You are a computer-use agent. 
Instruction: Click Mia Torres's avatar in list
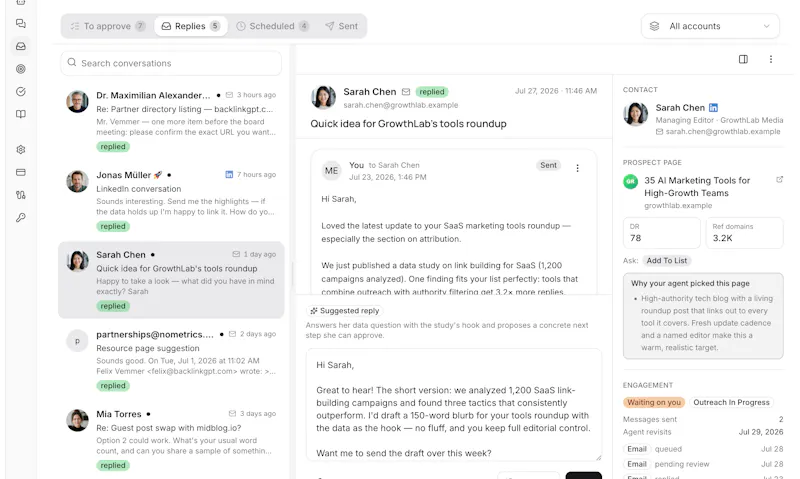pyautogui.click(x=78, y=420)
